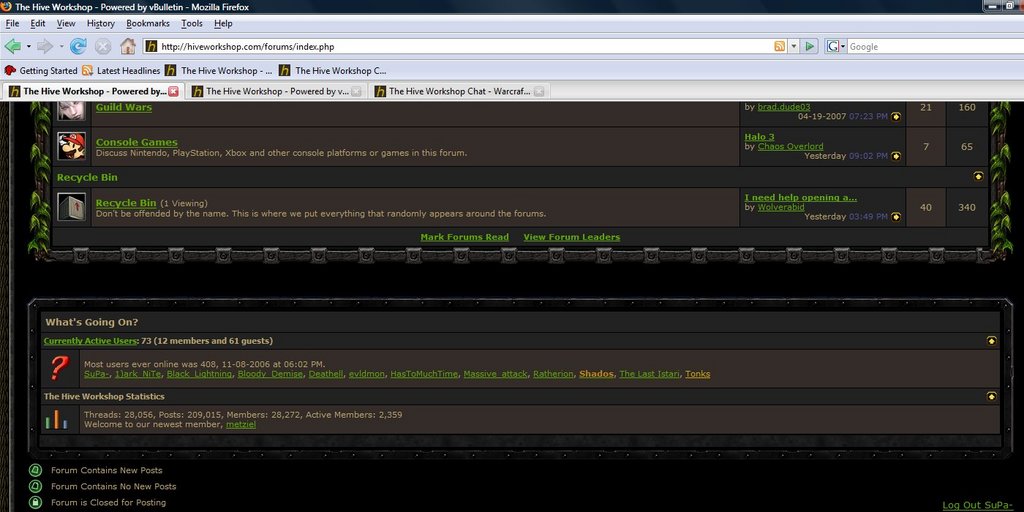
Task: Click the Forum is Closed for Posting icon
Action: click(35, 503)
